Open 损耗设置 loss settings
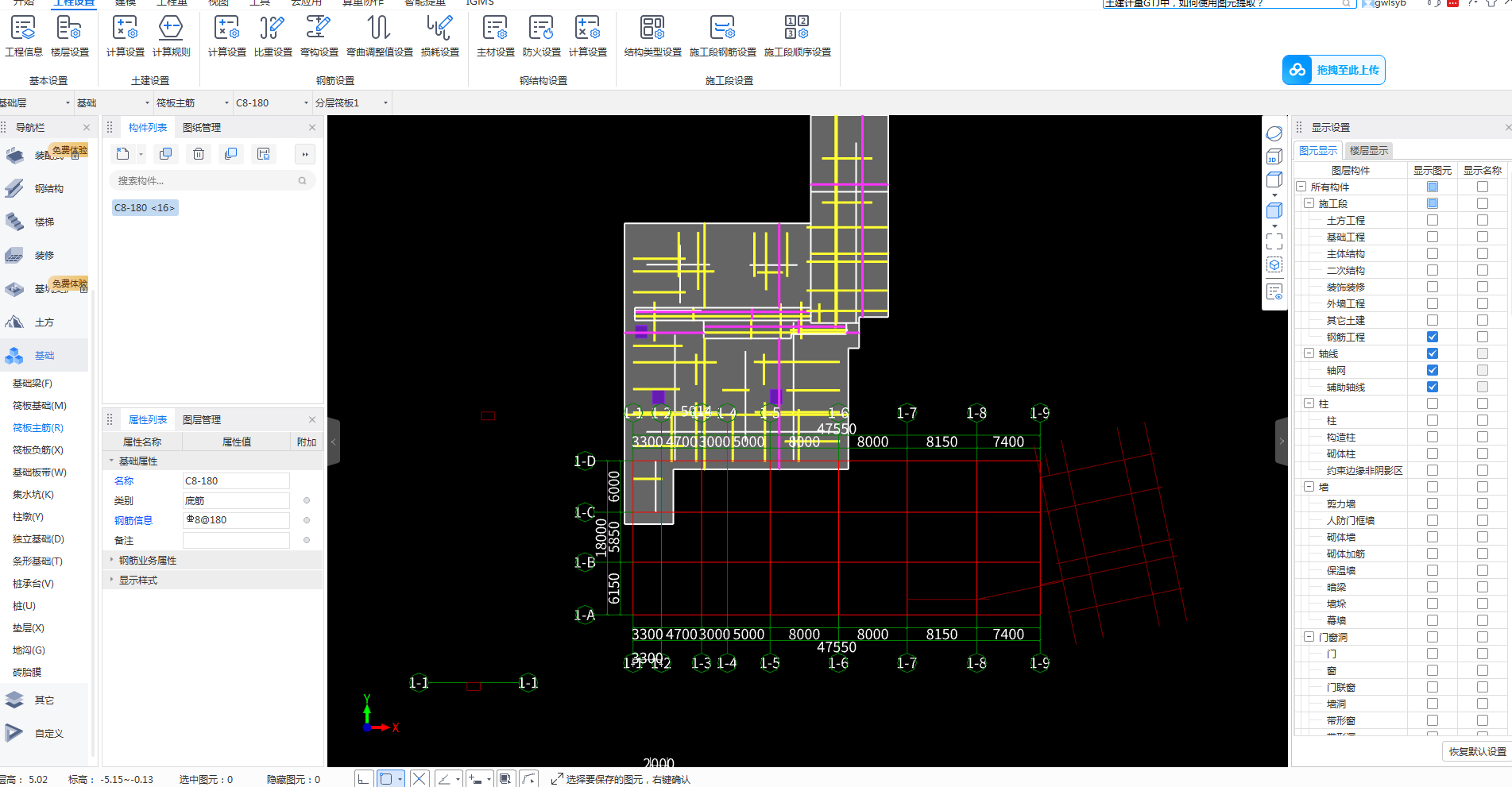Viewport: 1512px width, 787px height. [x=439, y=36]
